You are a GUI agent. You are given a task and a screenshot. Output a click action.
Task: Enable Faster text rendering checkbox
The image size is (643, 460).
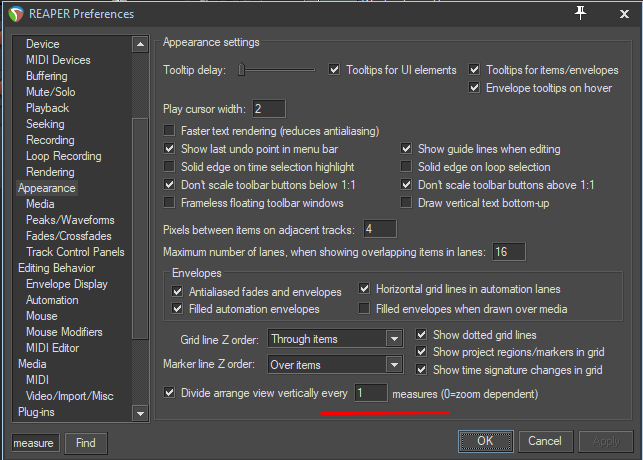170,131
